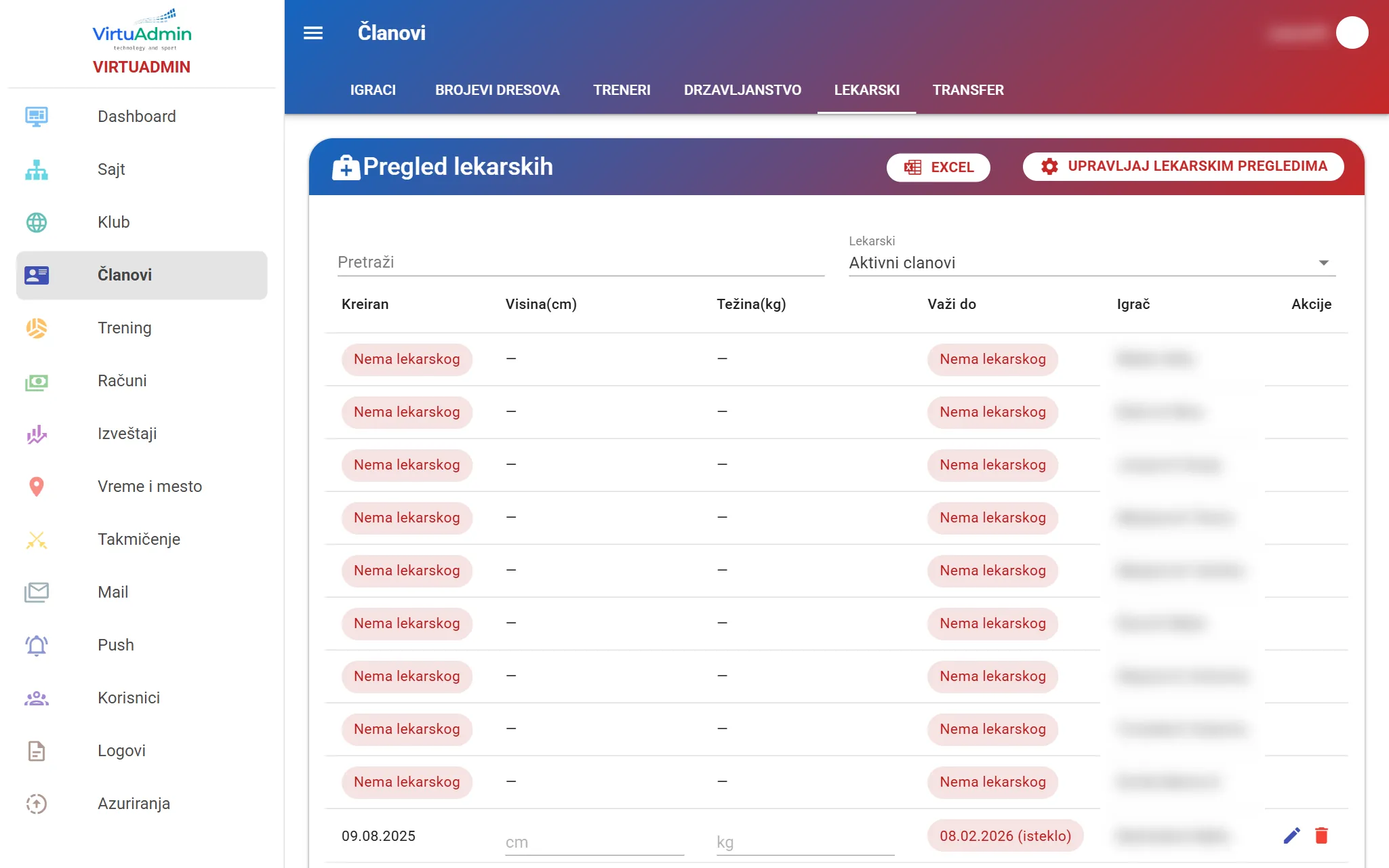Open the hamburger menu icon
Image resolution: width=1389 pixels, height=868 pixels.
pyautogui.click(x=313, y=33)
